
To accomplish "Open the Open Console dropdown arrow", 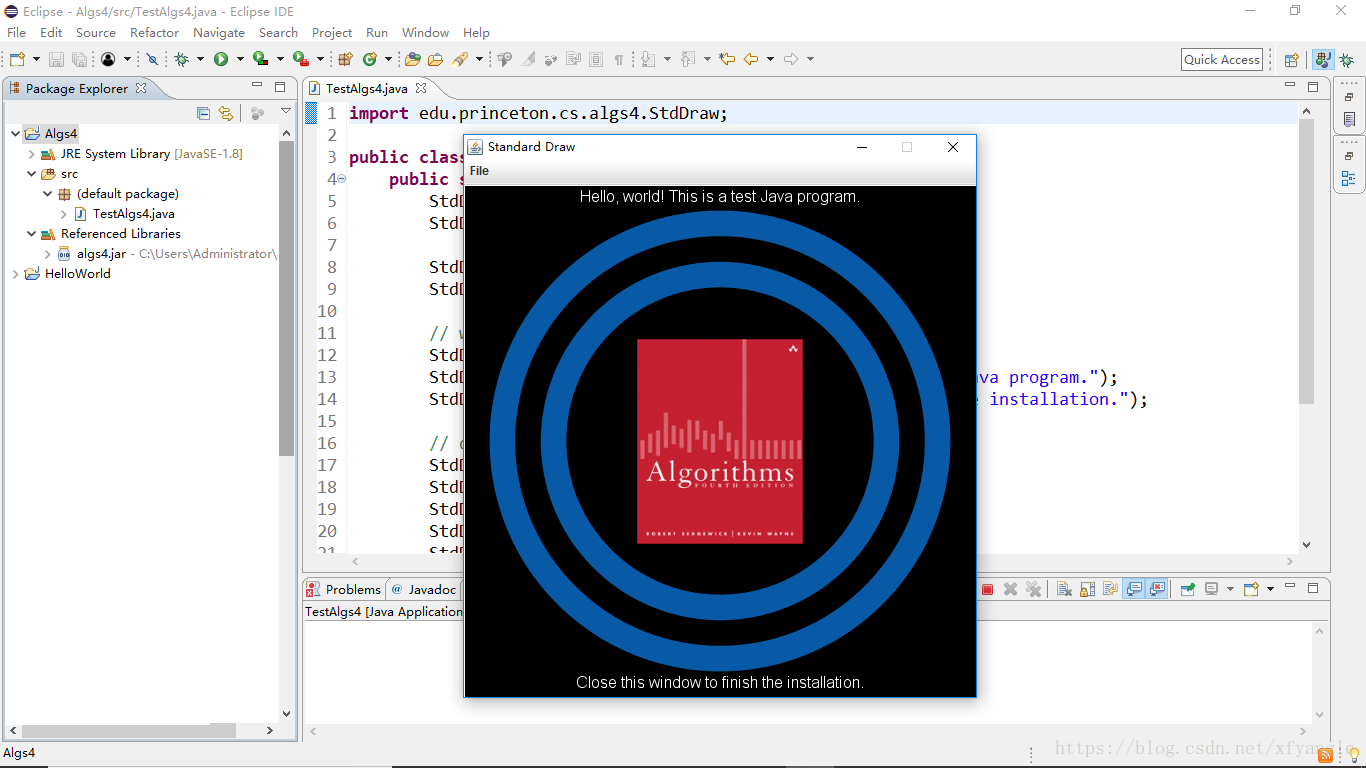I will [x=1270, y=589].
